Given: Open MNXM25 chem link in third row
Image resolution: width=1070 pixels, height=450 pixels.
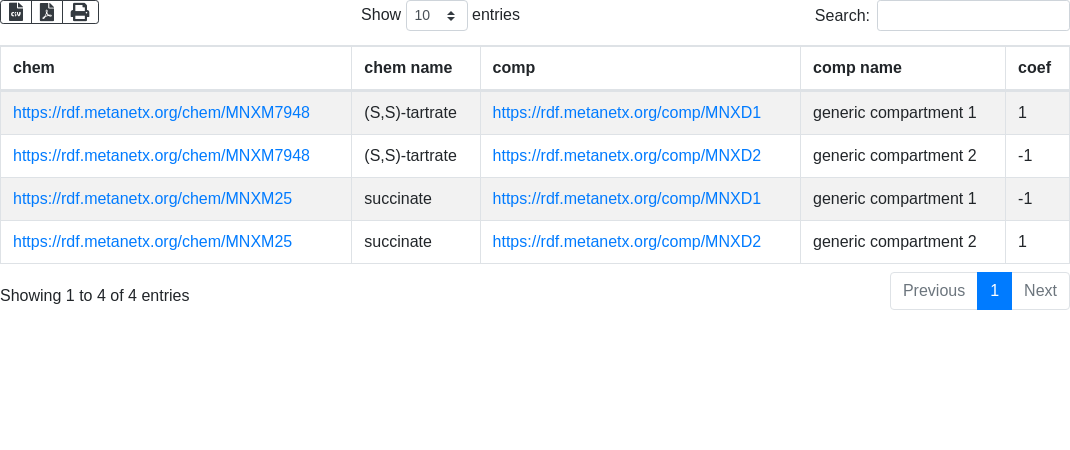Looking at the screenshot, I should 152,199.
